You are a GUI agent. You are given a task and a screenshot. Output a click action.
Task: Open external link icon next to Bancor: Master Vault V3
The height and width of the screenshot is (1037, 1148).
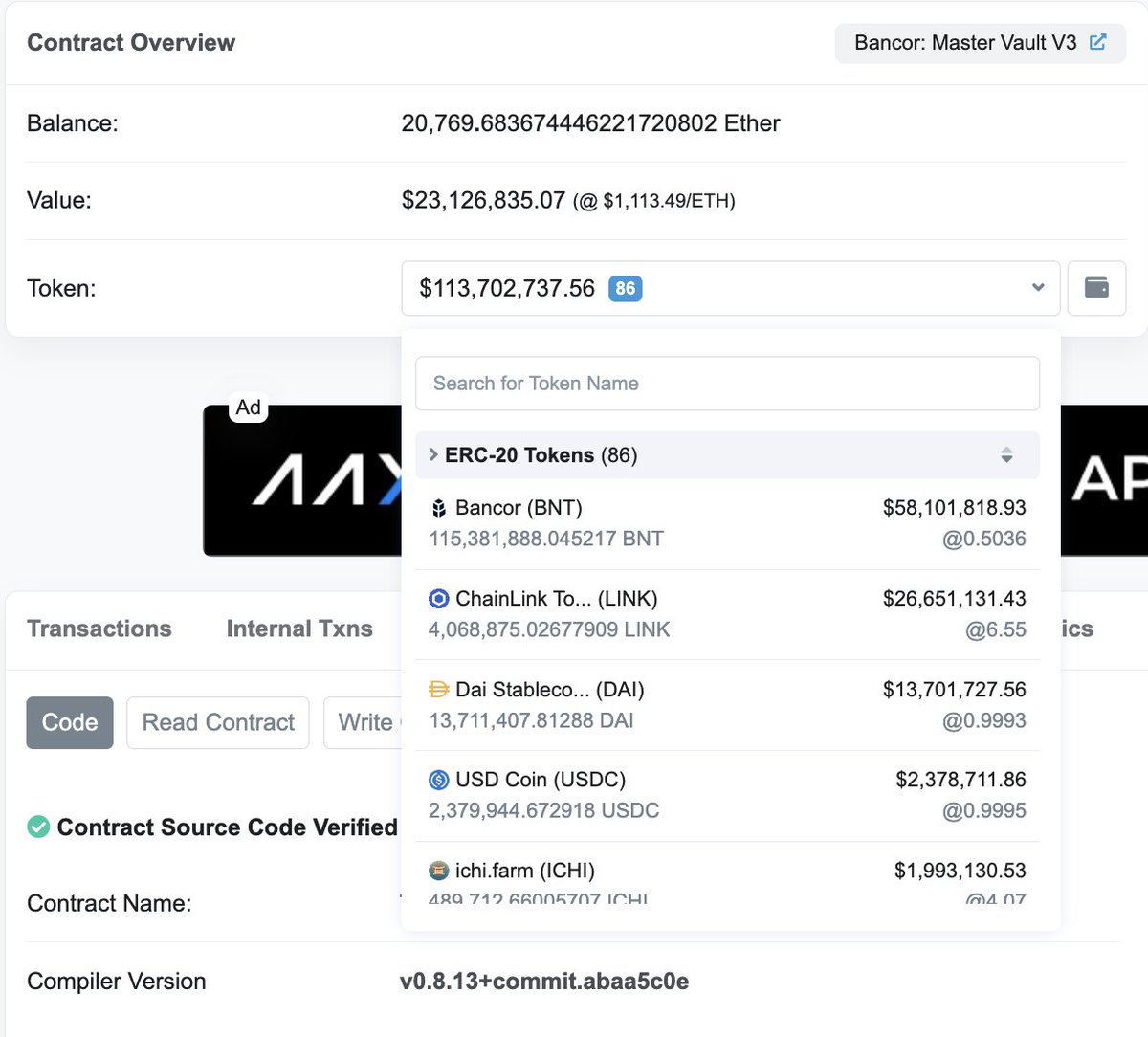[x=1098, y=42]
